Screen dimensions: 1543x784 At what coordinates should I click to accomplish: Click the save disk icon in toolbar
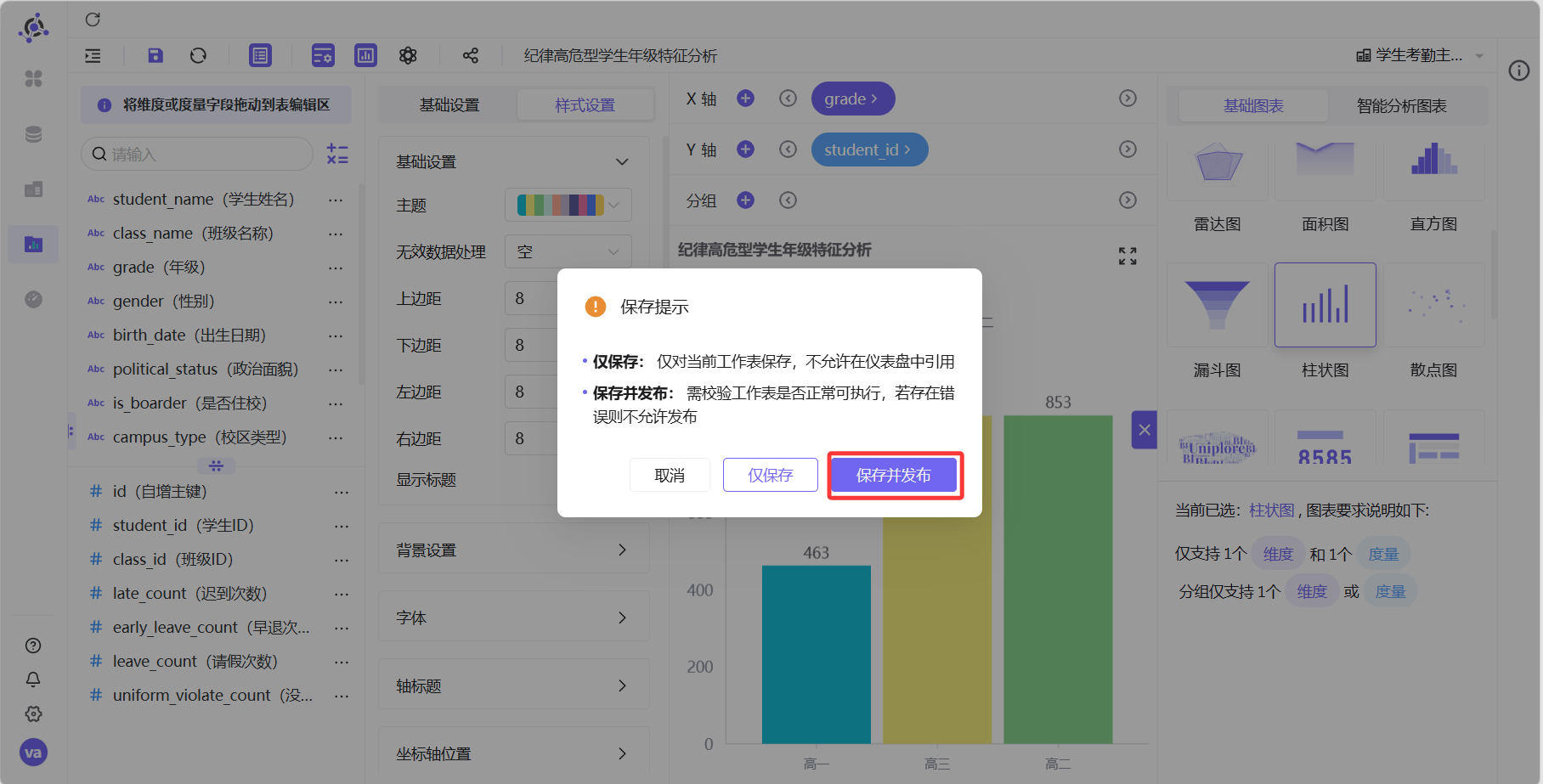tap(155, 55)
